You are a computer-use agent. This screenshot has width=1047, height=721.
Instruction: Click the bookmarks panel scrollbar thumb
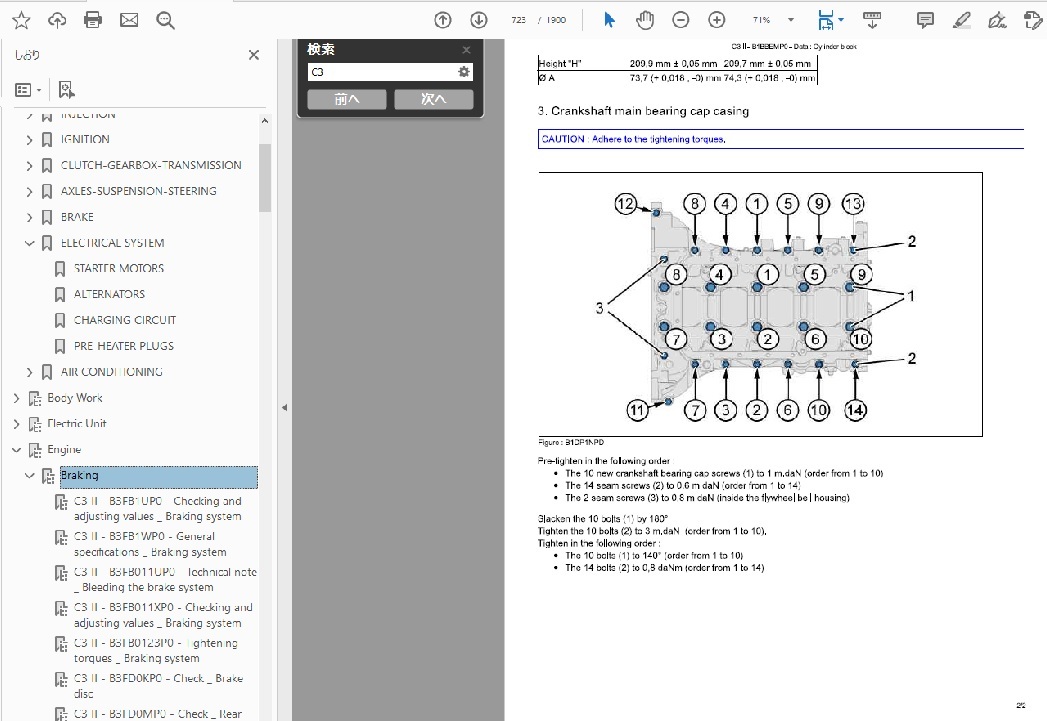click(264, 178)
